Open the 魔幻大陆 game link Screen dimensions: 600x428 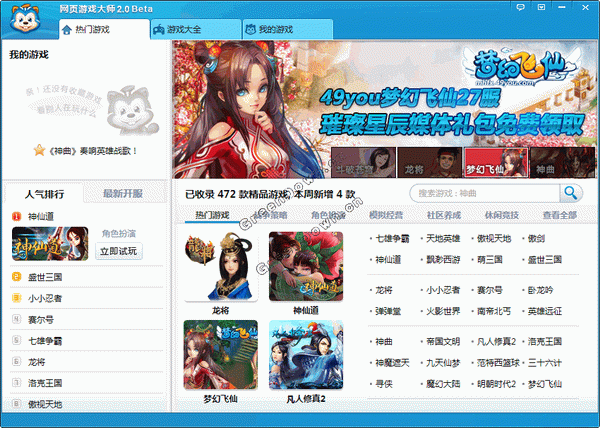[443, 384]
